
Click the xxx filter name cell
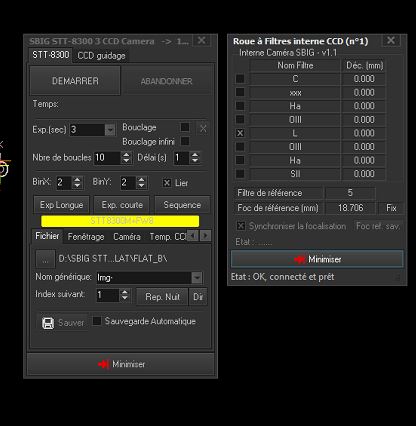tap(295, 92)
